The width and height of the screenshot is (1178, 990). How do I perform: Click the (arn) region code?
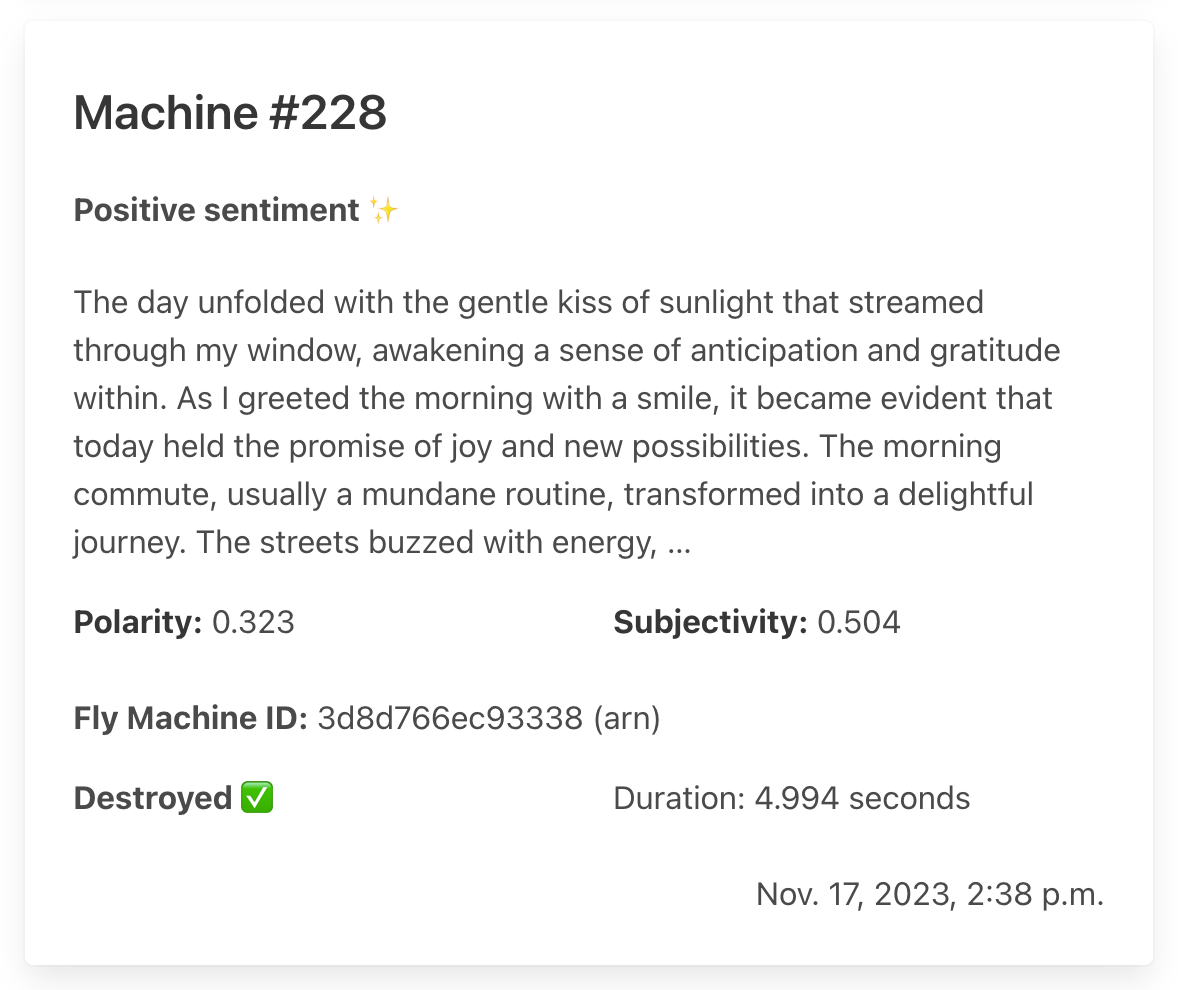point(627,718)
